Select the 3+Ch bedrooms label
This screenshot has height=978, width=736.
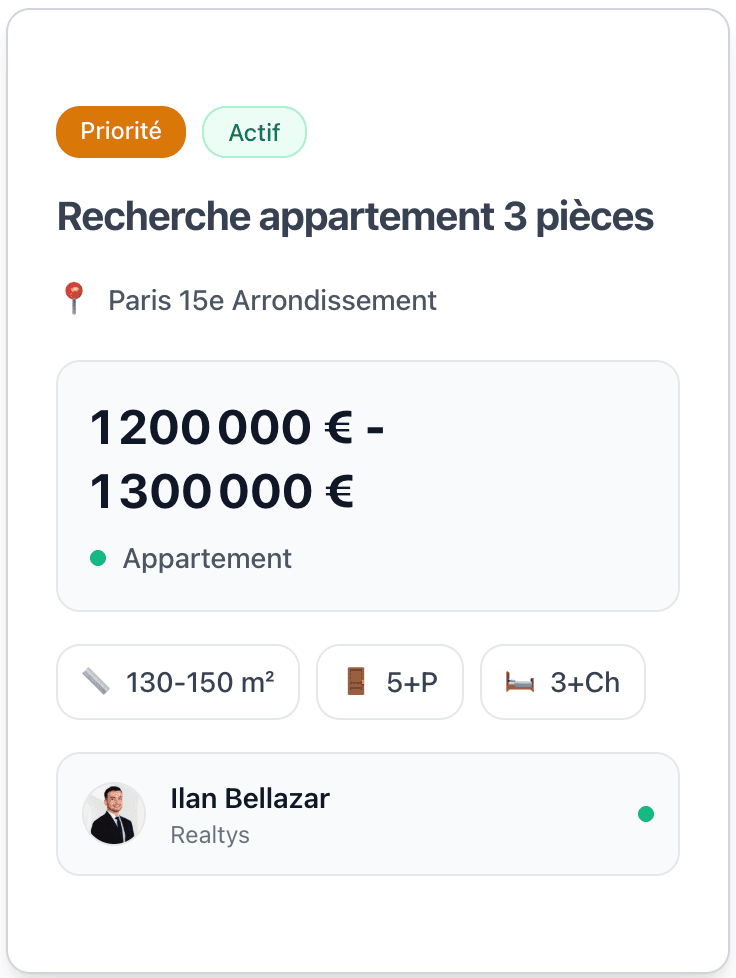click(585, 682)
